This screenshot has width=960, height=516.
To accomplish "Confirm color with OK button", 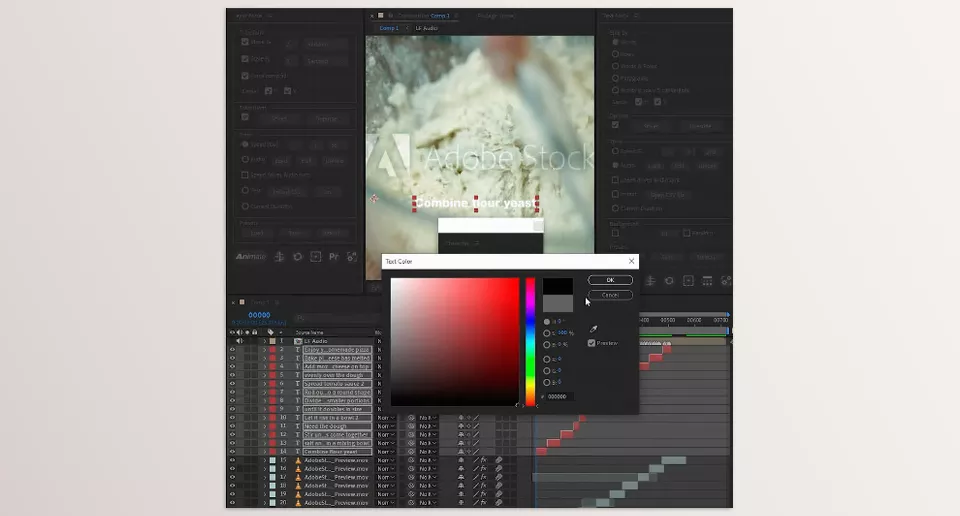I will [x=610, y=280].
